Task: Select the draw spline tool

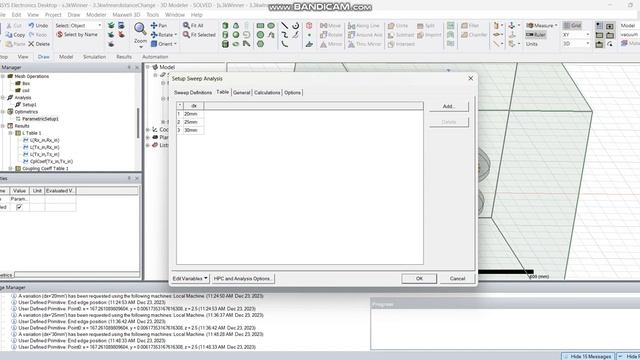Action: pyautogui.click(x=284, y=35)
